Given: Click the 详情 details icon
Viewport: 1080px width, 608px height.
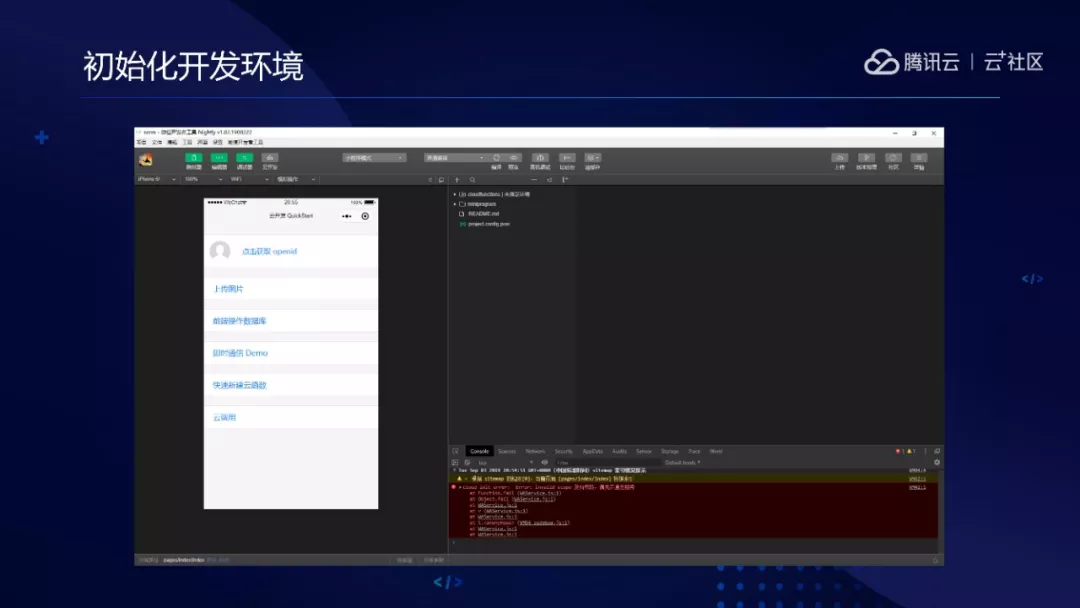Looking at the screenshot, I should coord(919,158).
